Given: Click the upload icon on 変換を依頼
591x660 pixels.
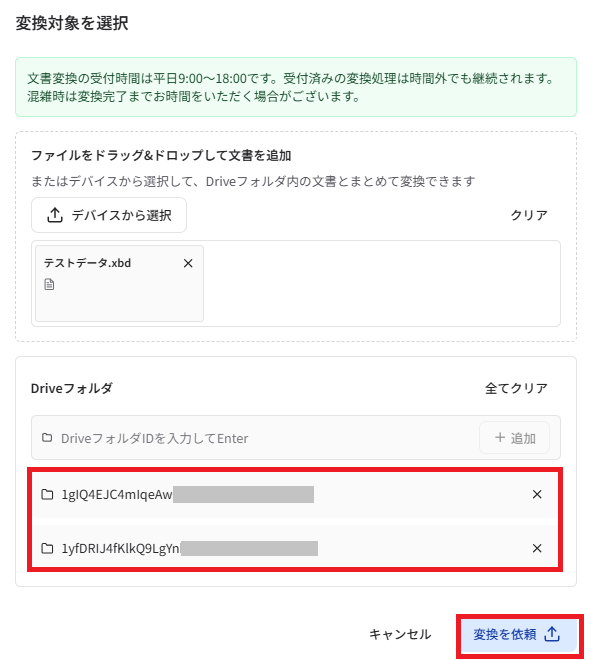Looking at the screenshot, I should [552, 634].
